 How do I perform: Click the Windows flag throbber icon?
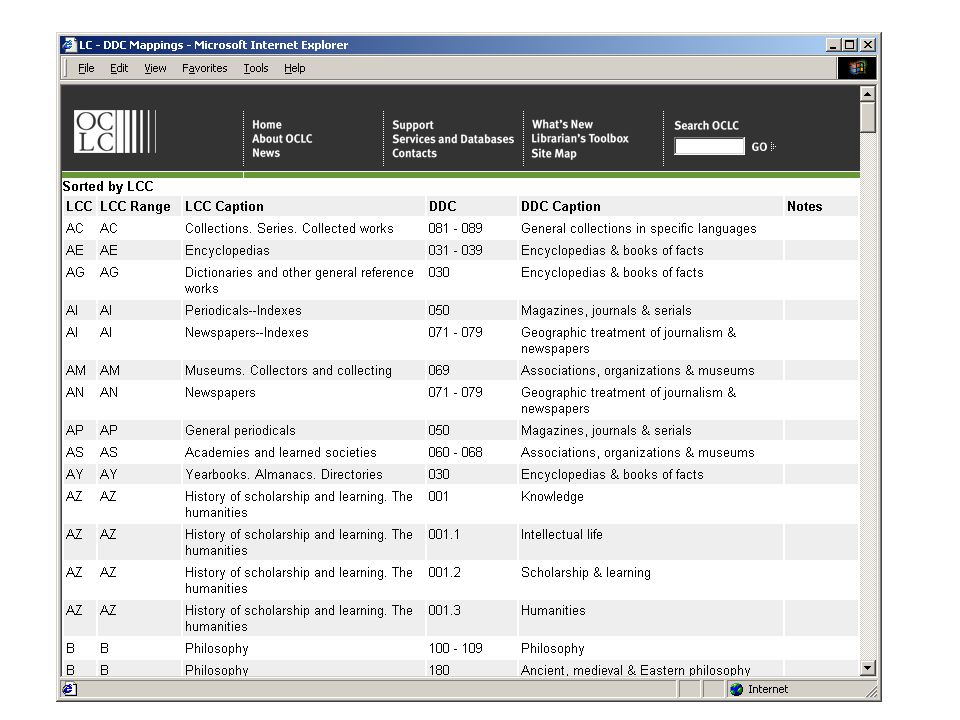pos(857,68)
